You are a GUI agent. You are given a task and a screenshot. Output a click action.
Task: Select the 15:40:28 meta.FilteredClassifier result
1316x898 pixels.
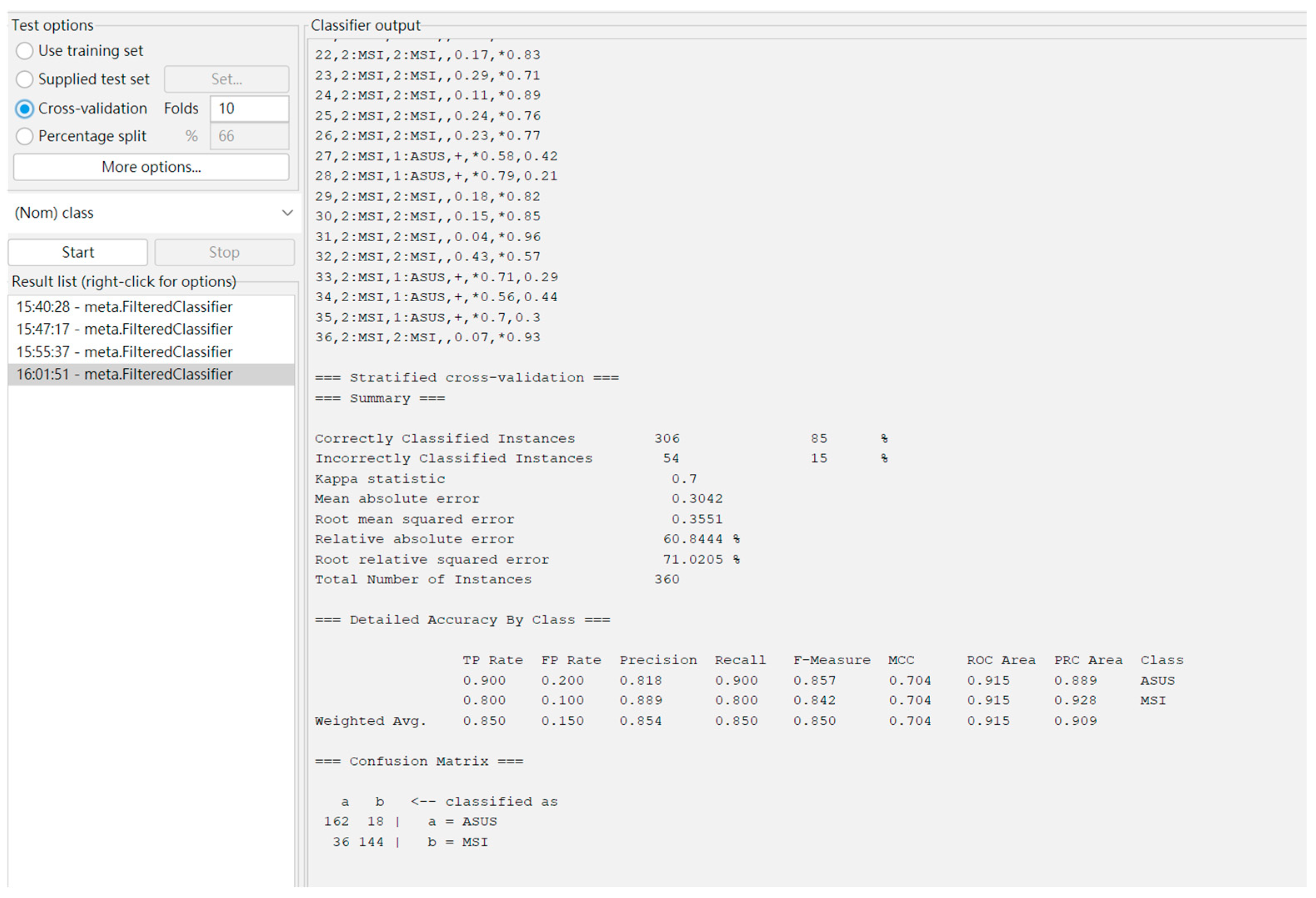click(x=151, y=307)
